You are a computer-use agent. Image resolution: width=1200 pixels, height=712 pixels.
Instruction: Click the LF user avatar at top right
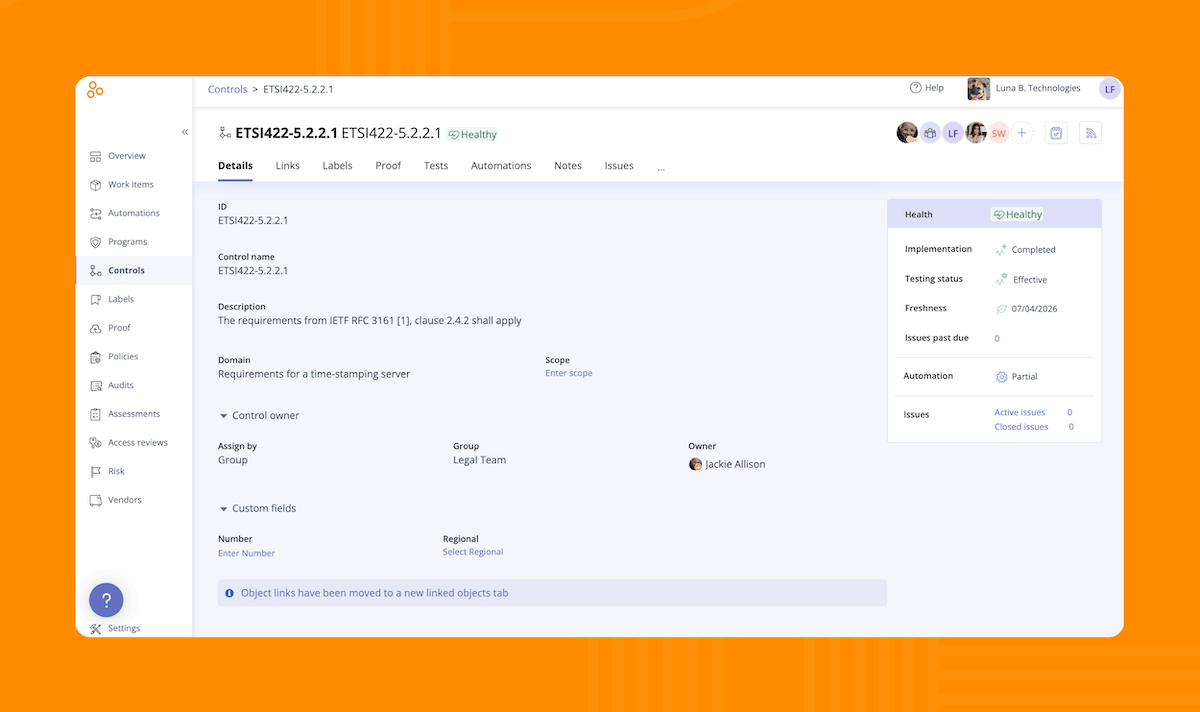1109,89
